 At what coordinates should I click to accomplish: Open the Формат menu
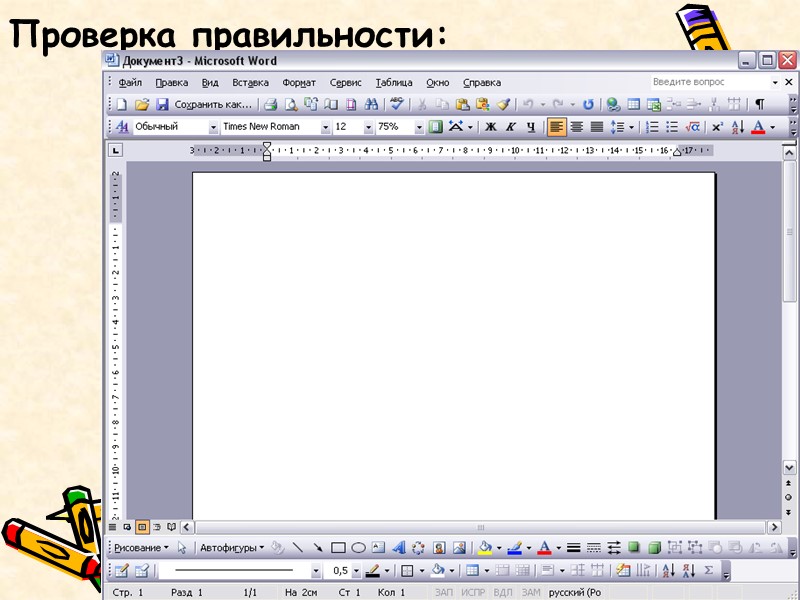[x=299, y=83]
